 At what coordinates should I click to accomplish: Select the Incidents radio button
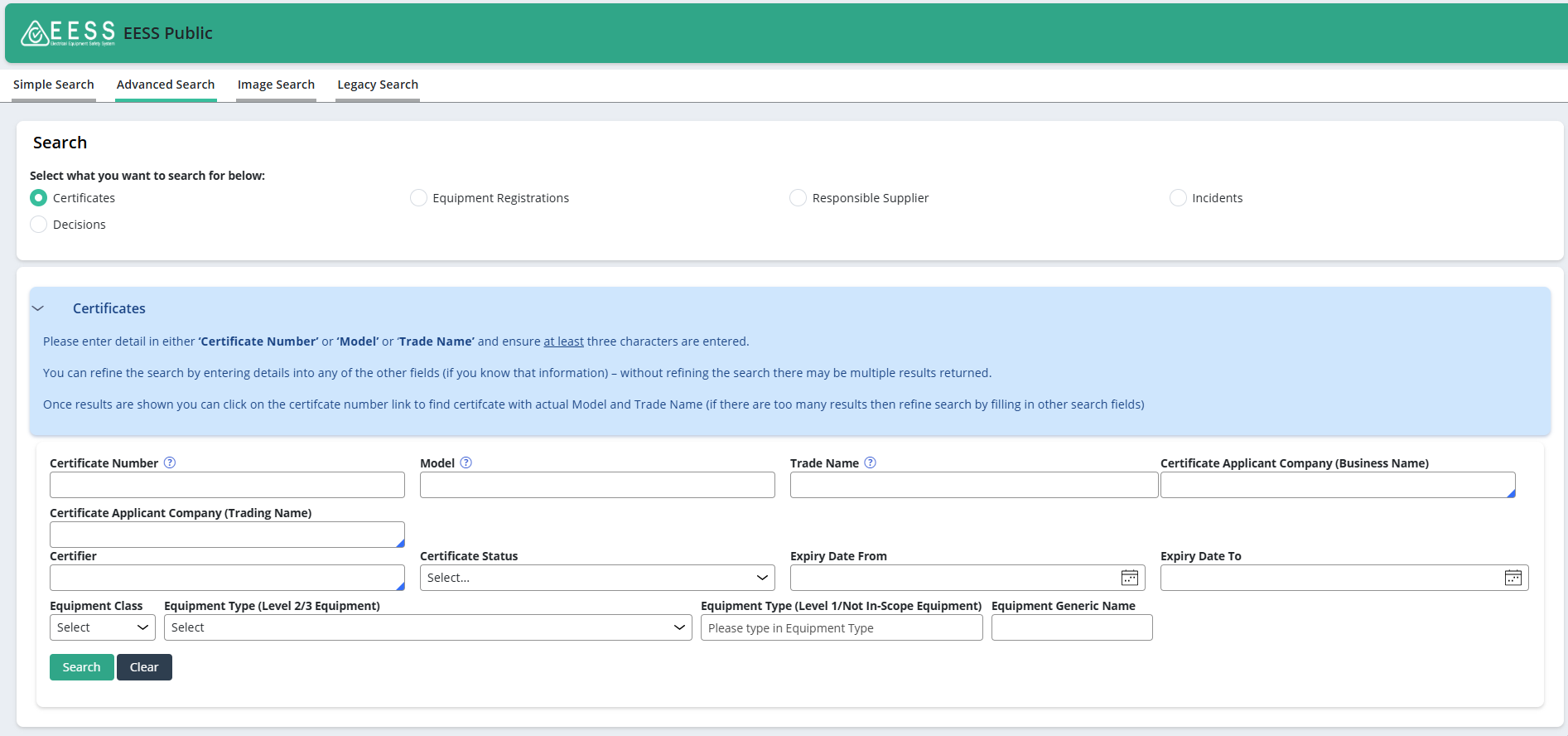pyautogui.click(x=1178, y=198)
